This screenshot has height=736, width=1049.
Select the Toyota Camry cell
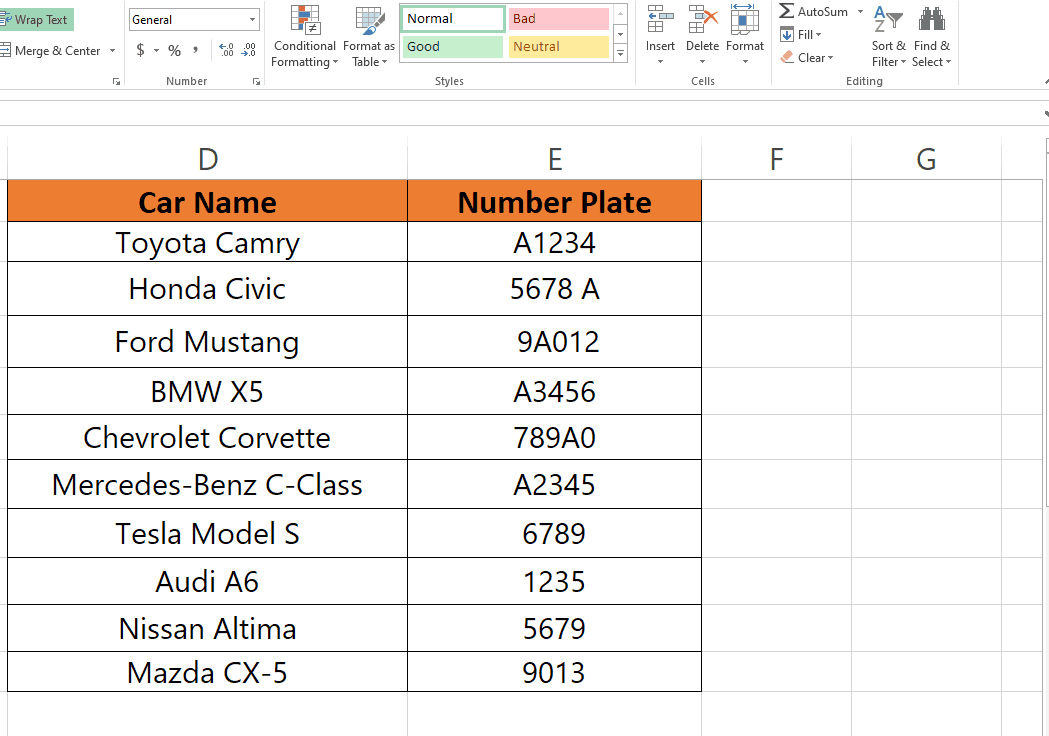207,242
